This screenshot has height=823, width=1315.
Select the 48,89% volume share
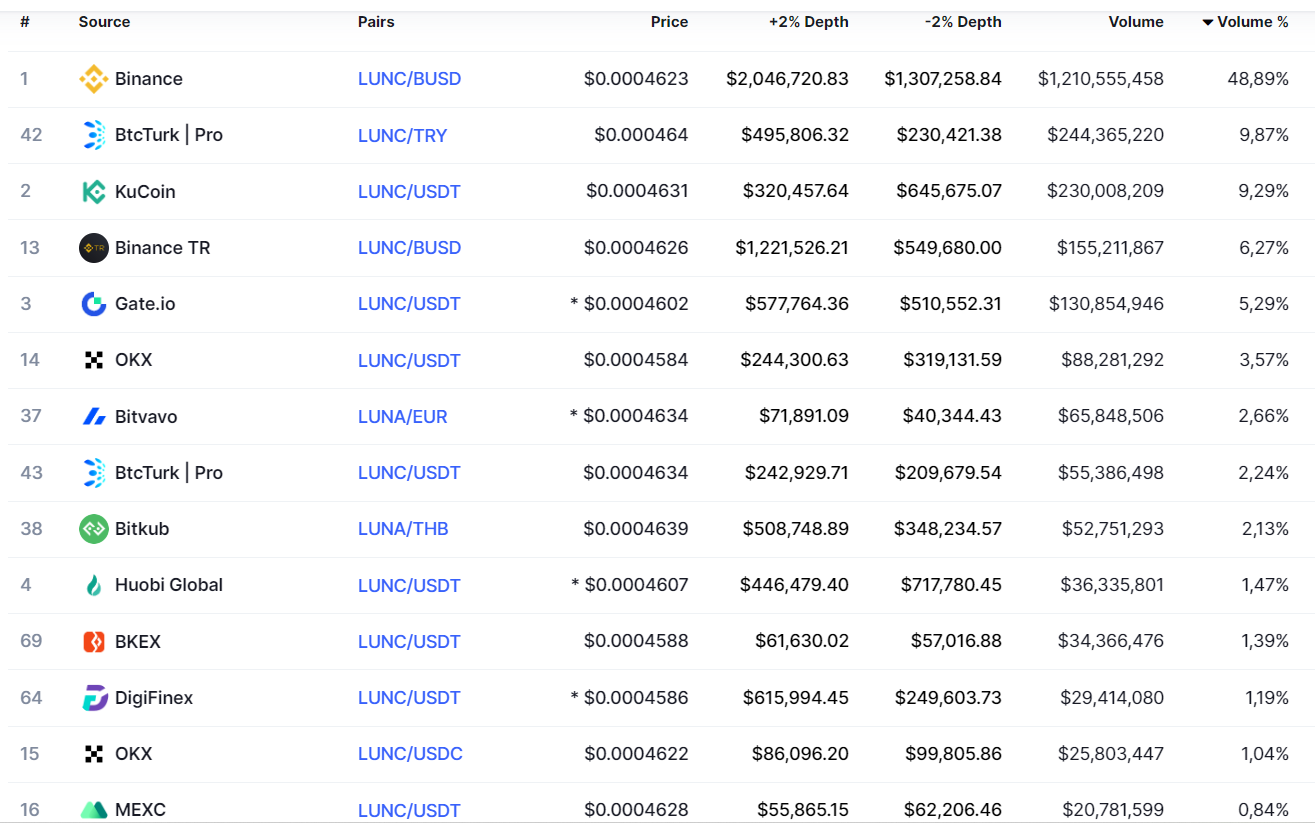pyautogui.click(x=1258, y=79)
